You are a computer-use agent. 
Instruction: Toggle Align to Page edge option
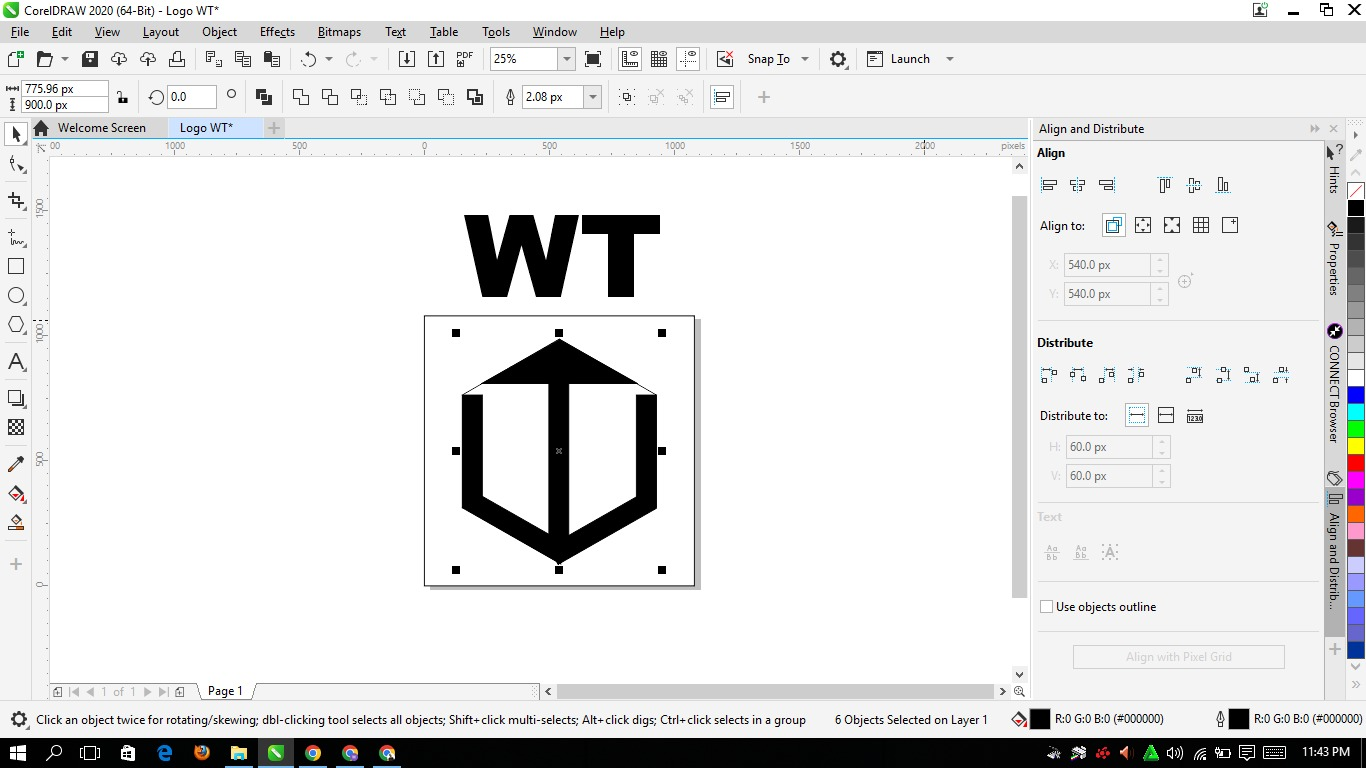click(1142, 226)
